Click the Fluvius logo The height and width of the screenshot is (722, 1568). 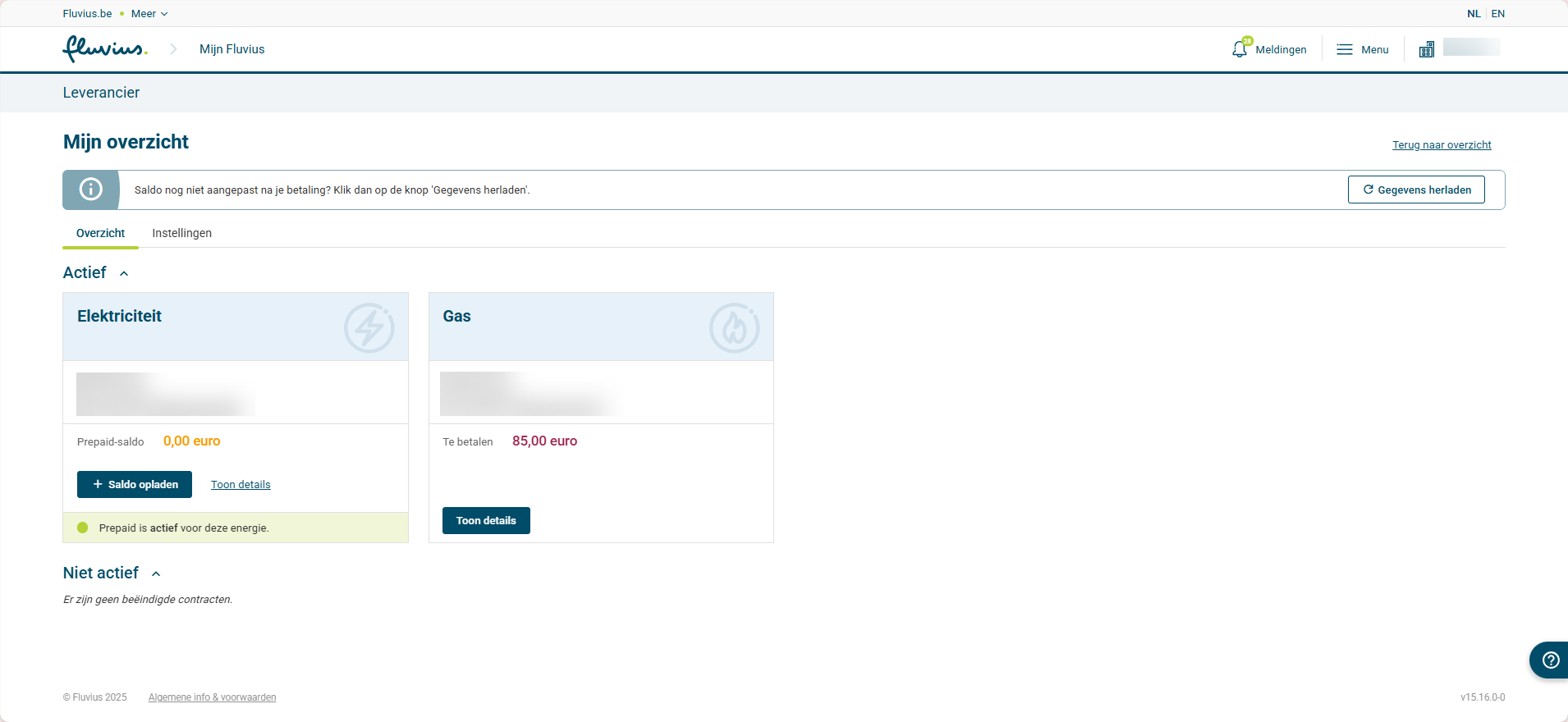point(104,49)
